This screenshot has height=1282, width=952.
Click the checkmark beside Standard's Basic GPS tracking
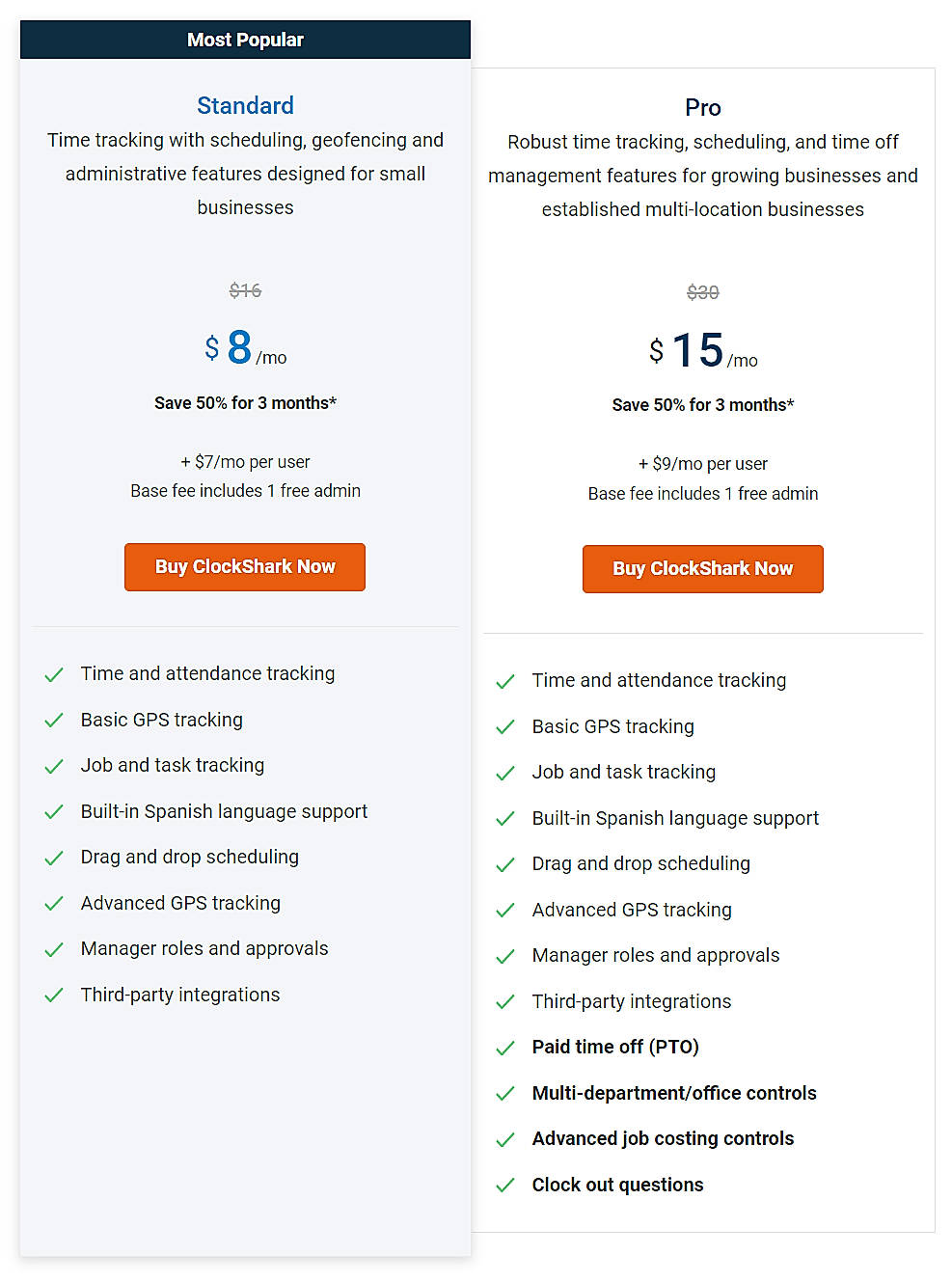pyautogui.click(x=54, y=721)
